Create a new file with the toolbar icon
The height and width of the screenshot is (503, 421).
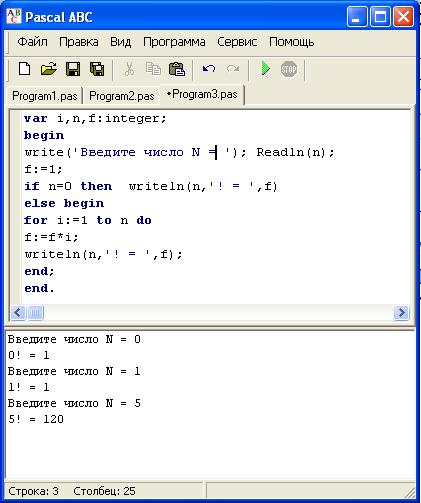(x=24, y=69)
